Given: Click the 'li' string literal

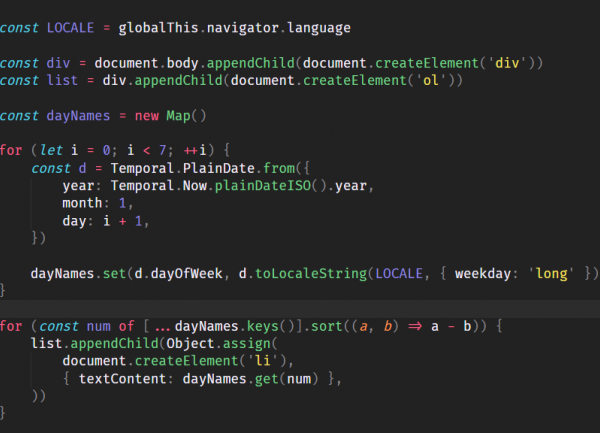Looking at the screenshot, I should click(x=263, y=361).
